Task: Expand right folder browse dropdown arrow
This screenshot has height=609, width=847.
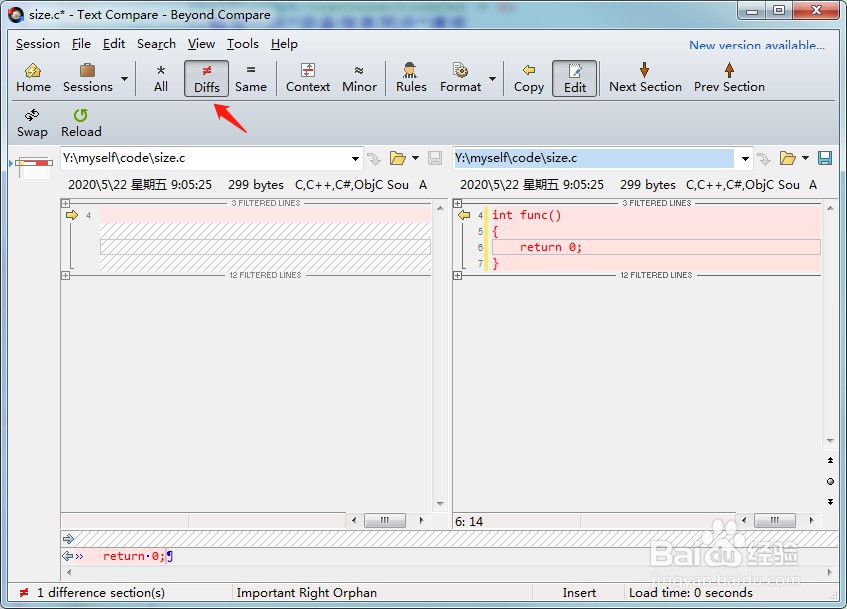Action: click(x=805, y=158)
